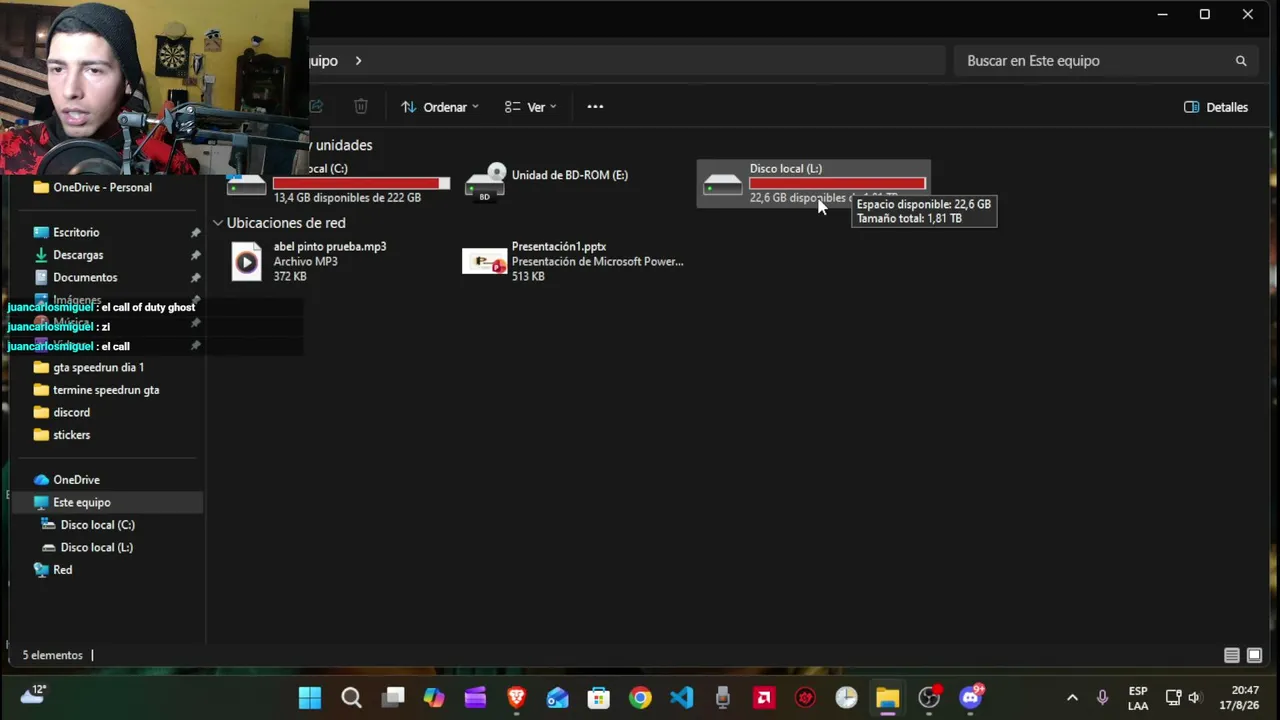
Task: Open Windows taskbar search
Action: pyautogui.click(x=351, y=698)
